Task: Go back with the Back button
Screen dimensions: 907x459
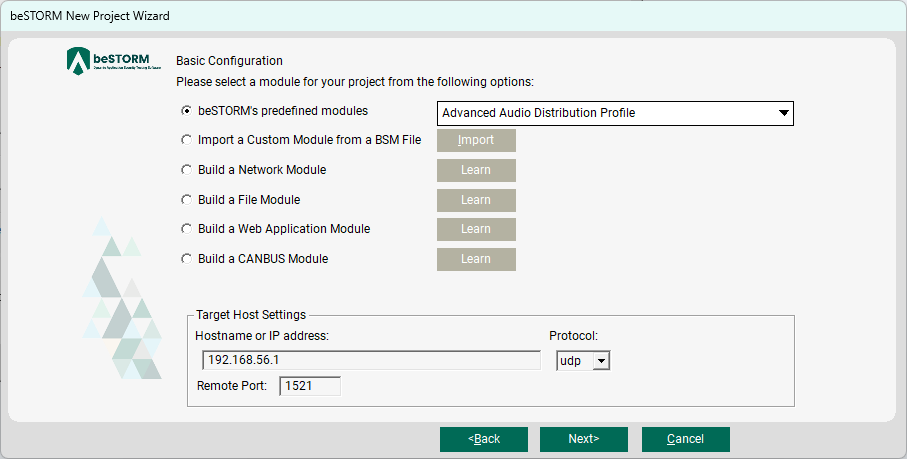Action: coord(484,439)
